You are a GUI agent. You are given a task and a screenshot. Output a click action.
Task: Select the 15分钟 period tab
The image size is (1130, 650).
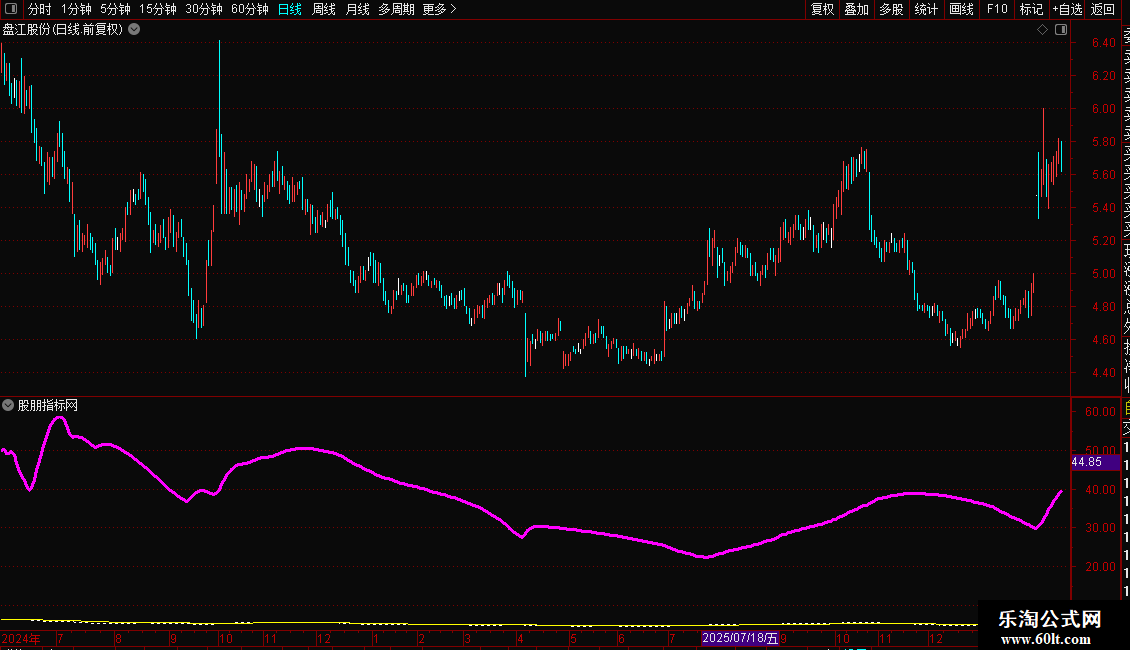158,9
